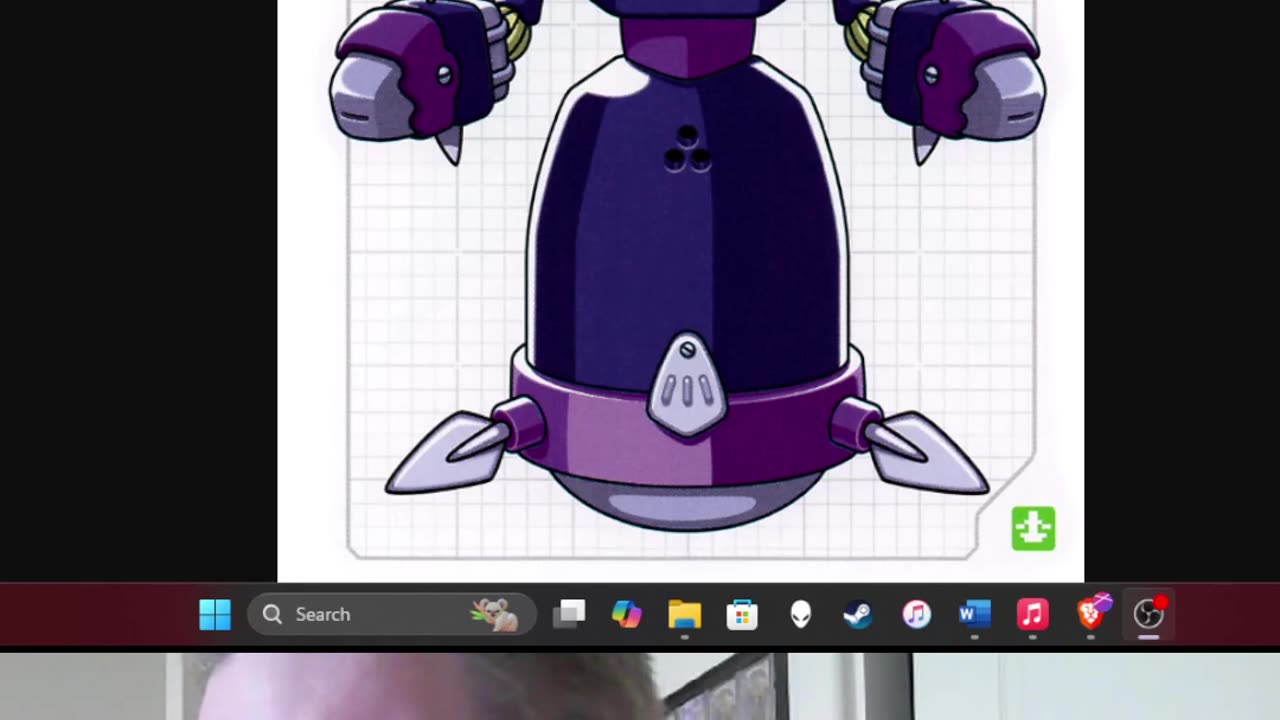
Task: Open File Explorer folder icon
Action: point(685,614)
